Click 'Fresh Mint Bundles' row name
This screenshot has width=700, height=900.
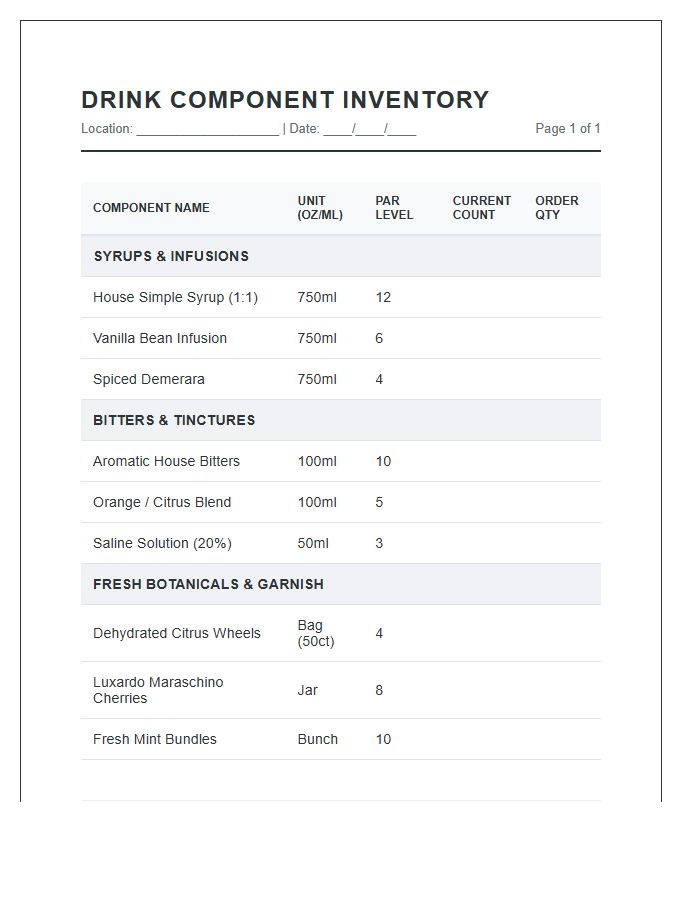155,739
